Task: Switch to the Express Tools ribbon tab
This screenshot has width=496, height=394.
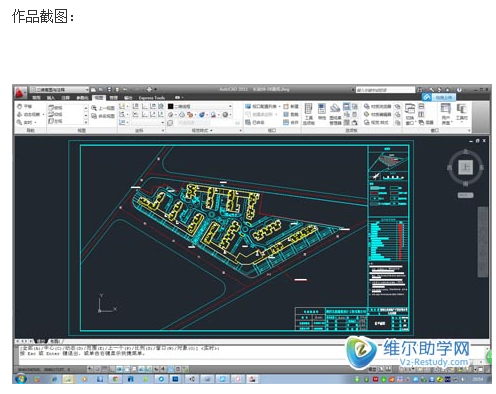Action: click(151, 98)
